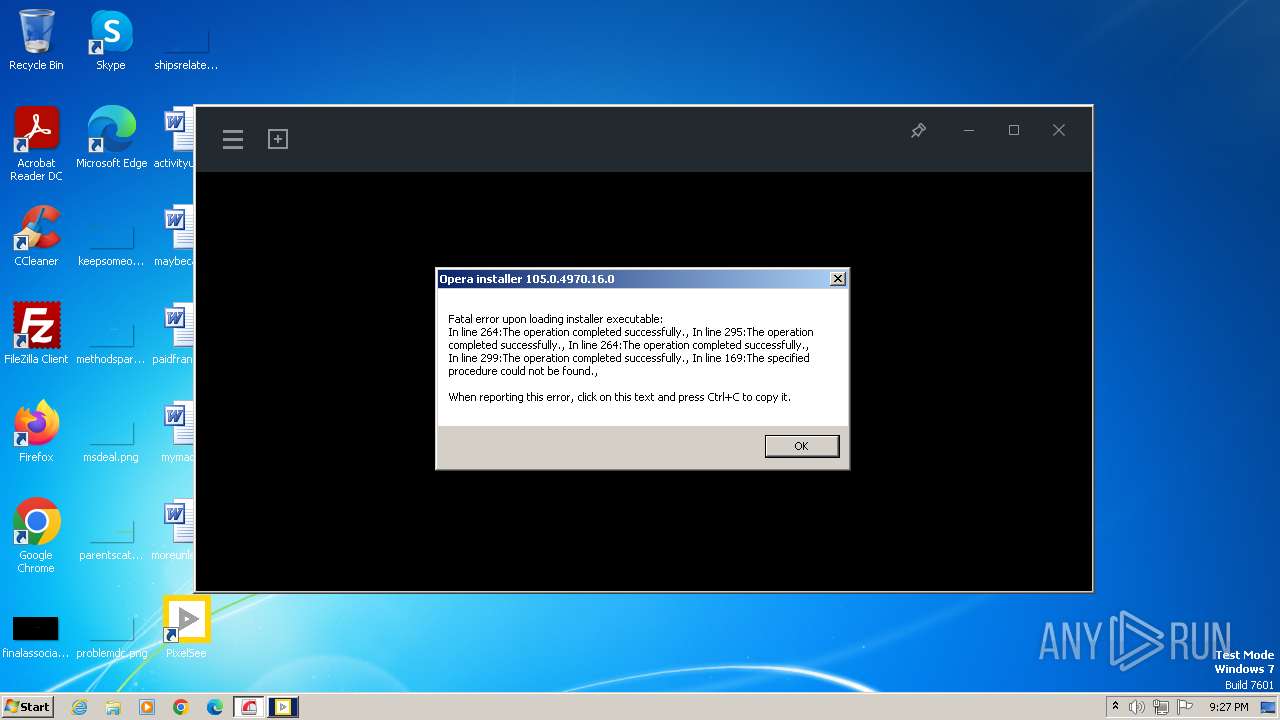Launch Chrome from the taskbar
Viewport: 1280px width, 720px height.
click(181, 707)
